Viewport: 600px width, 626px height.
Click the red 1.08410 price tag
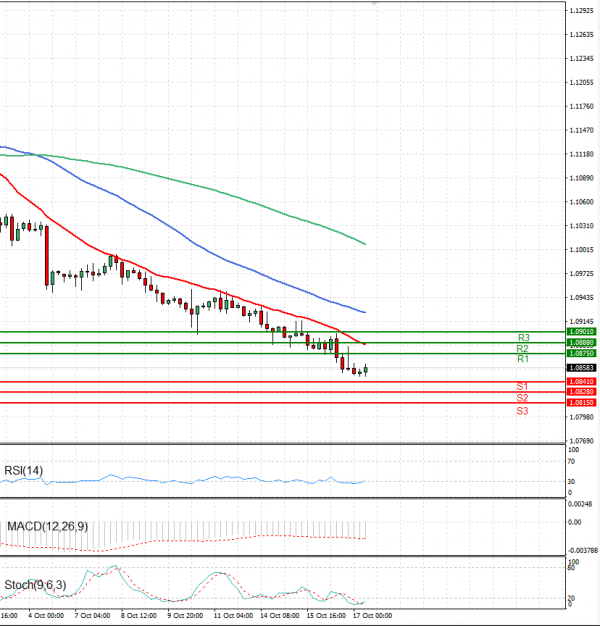581,381
